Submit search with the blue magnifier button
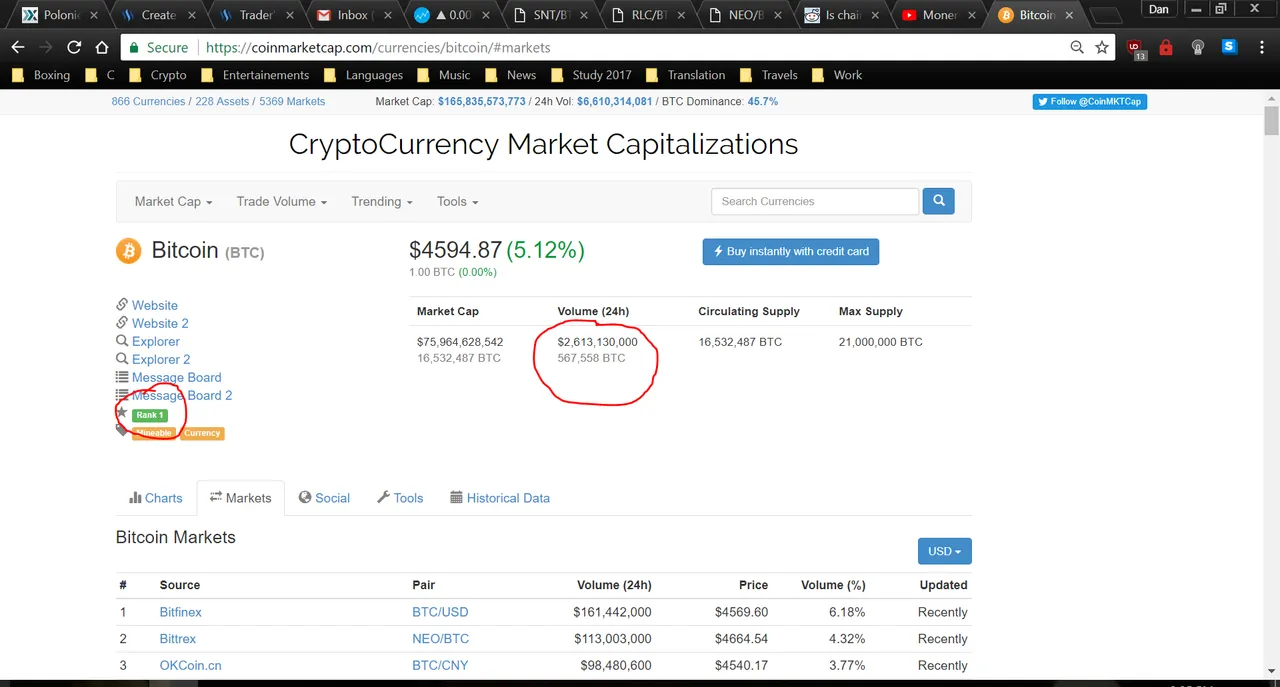 pyautogui.click(x=938, y=201)
